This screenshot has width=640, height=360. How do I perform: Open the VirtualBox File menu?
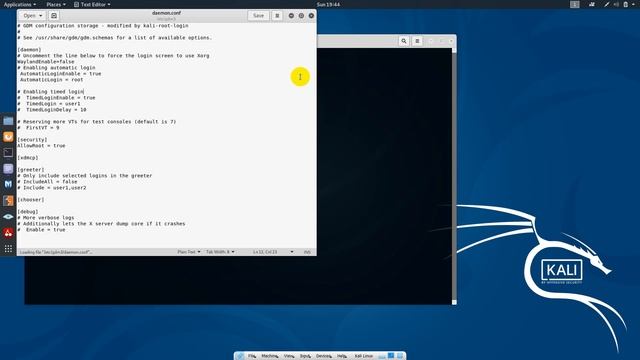click(252, 356)
